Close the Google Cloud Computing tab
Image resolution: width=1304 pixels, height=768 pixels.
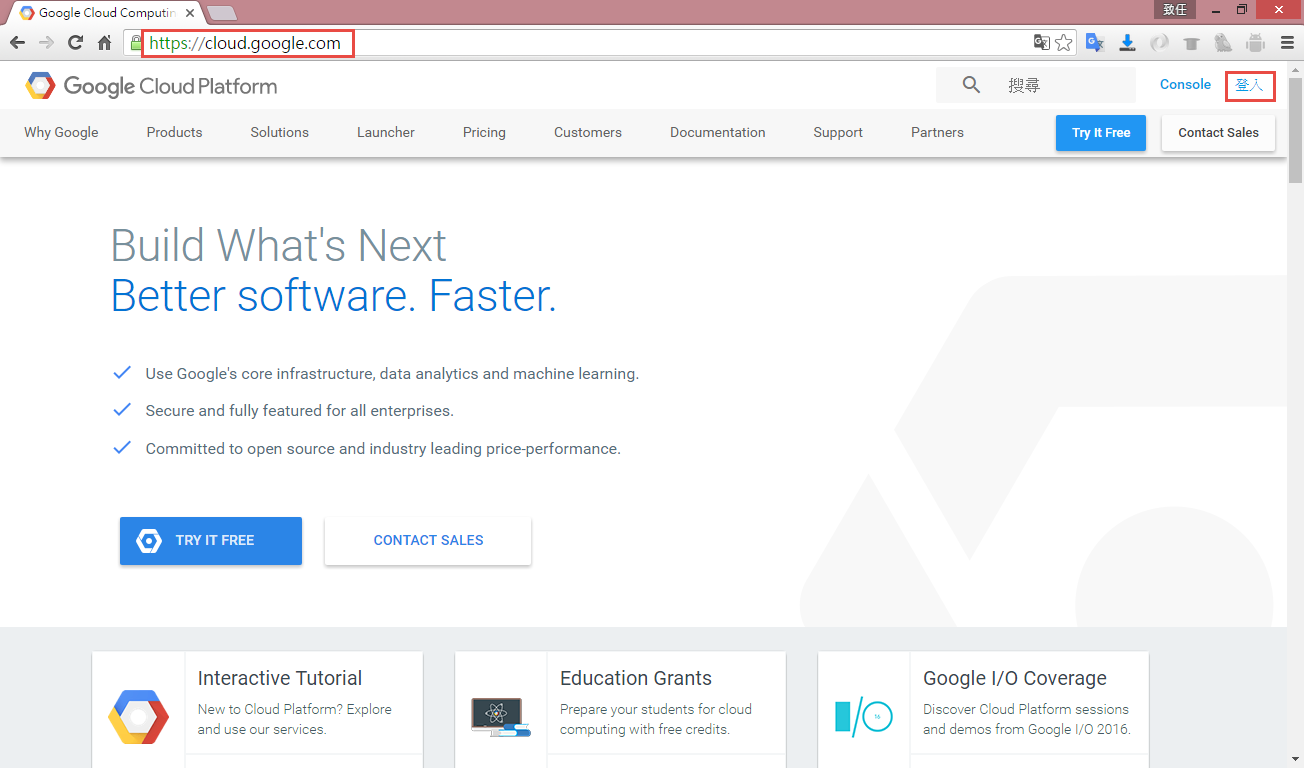point(190,13)
